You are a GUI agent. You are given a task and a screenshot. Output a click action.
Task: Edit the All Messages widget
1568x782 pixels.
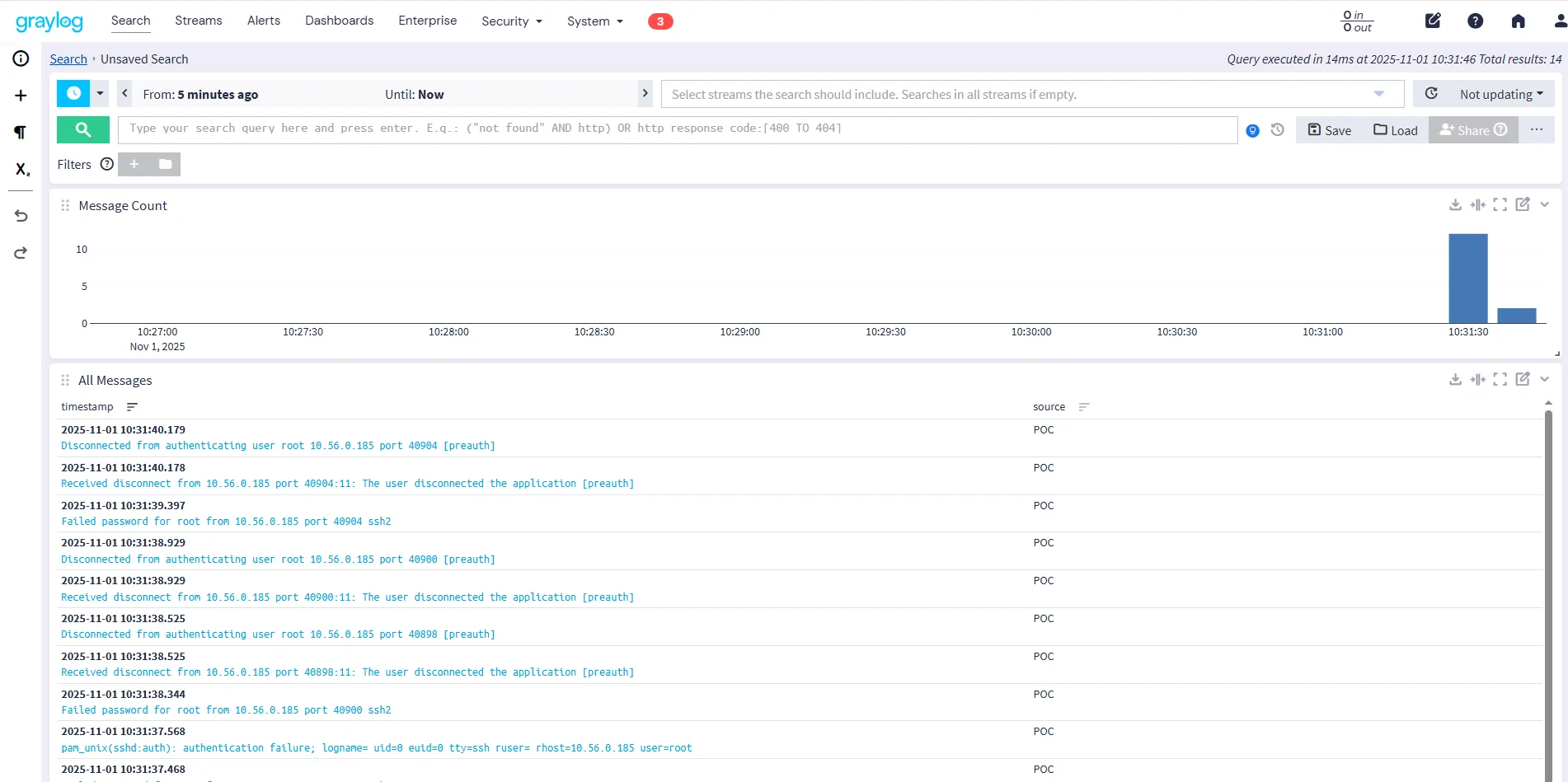(x=1522, y=379)
